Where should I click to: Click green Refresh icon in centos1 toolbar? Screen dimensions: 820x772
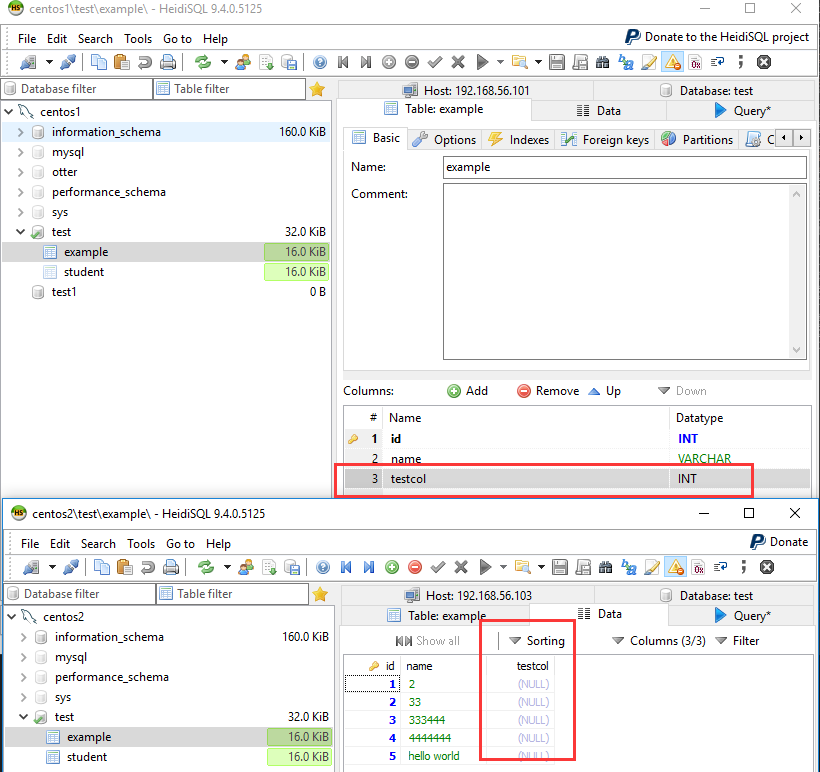tap(203, 63)
